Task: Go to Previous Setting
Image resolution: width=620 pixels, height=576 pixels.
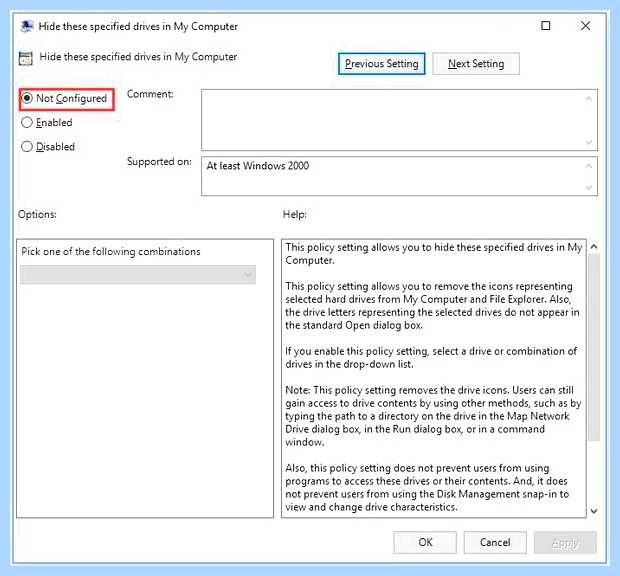Action: tap(382, 64)
